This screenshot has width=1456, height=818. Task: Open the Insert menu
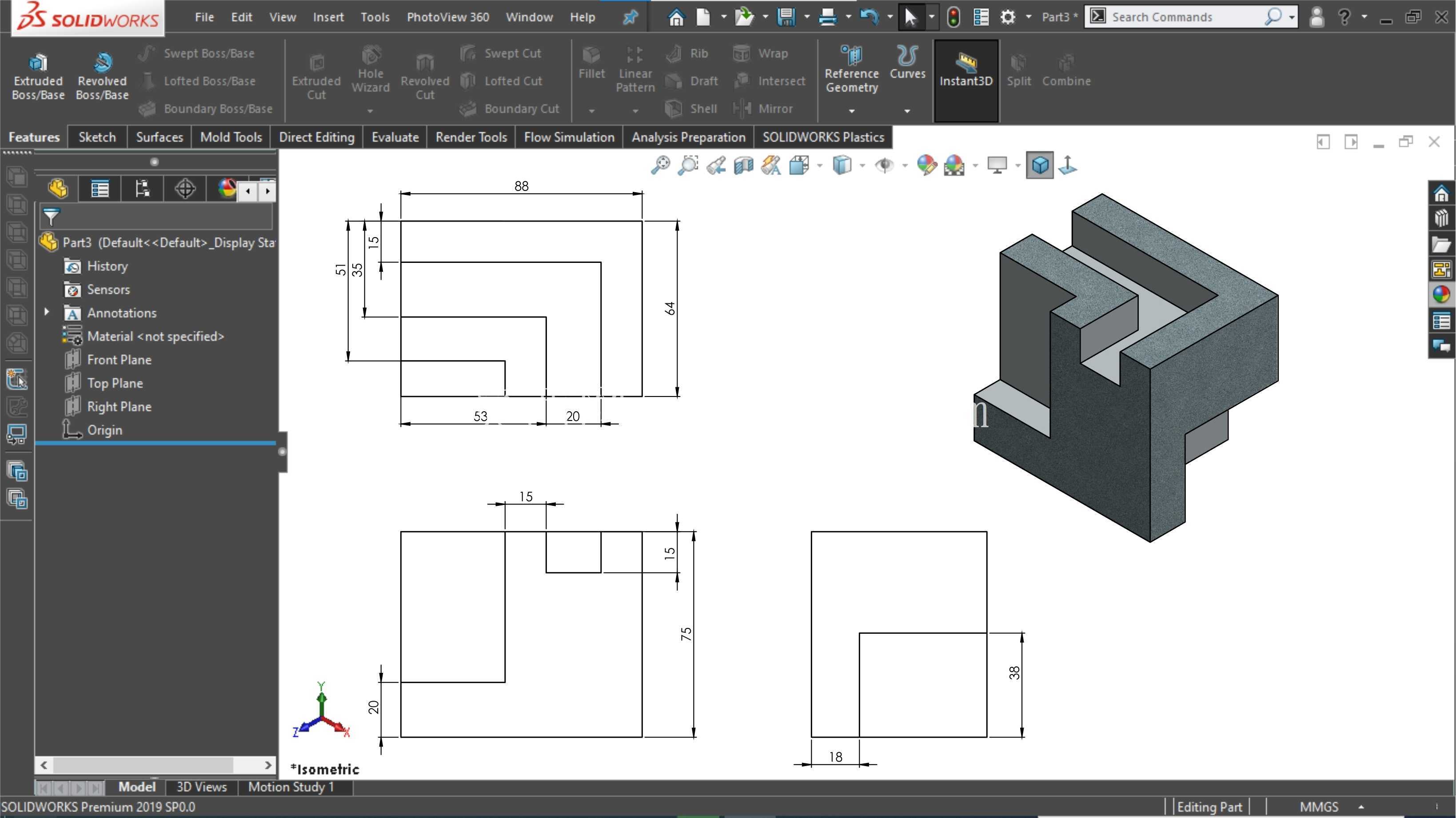point(328,17)
